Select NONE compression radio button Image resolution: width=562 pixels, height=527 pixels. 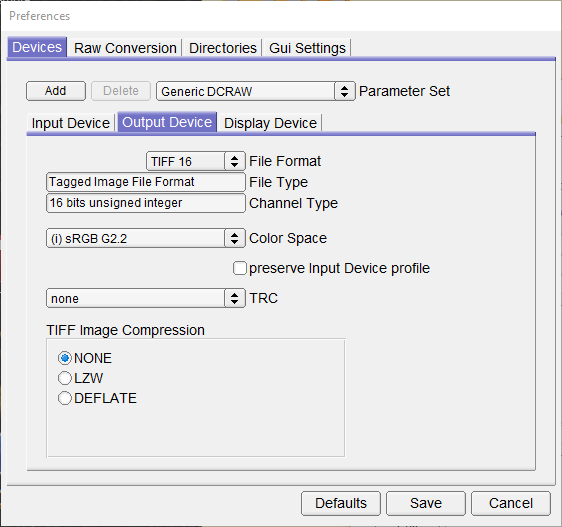65,358
